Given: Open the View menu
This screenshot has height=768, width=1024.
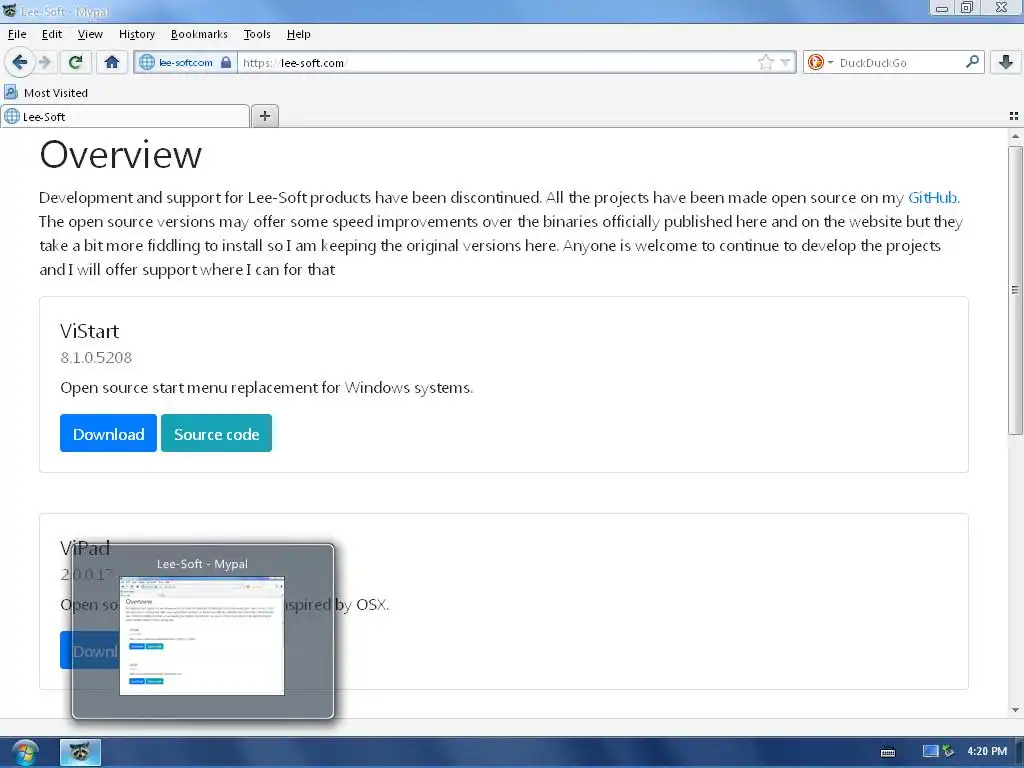Looking at the screenshot, I should point(90,34).
